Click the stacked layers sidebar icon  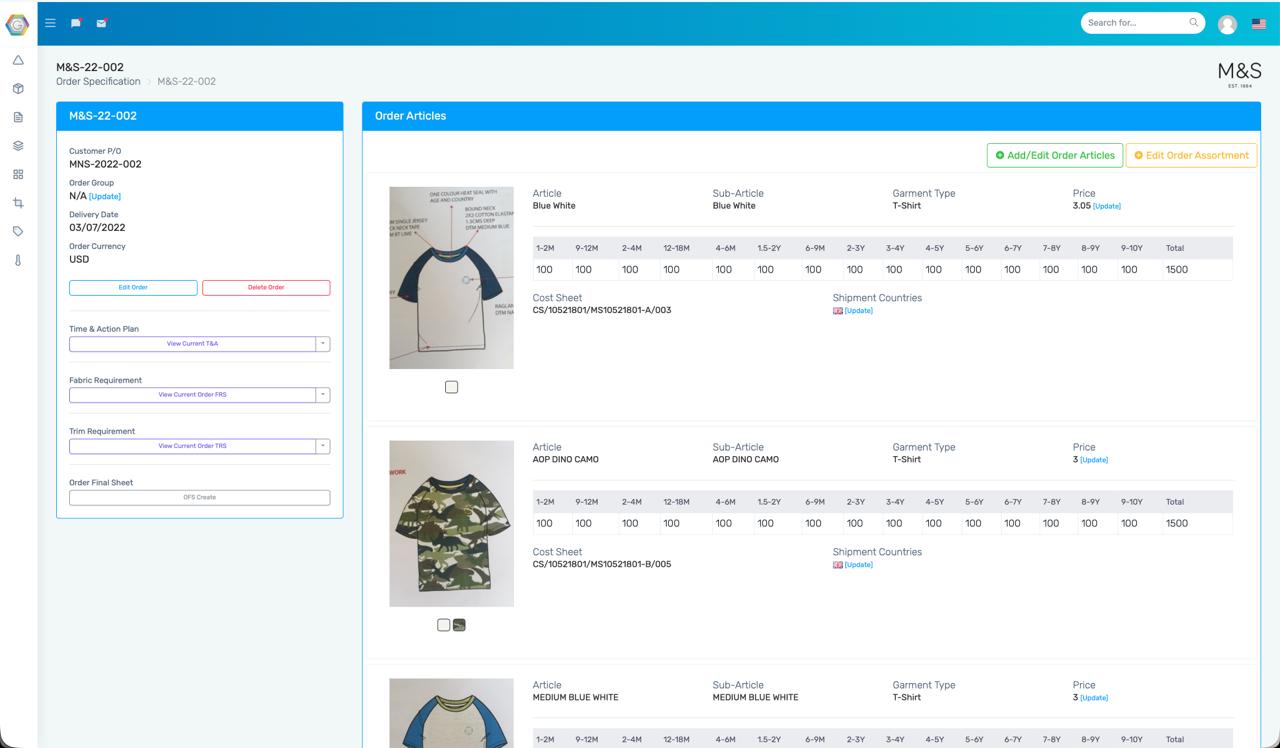[x=18, y=146]
